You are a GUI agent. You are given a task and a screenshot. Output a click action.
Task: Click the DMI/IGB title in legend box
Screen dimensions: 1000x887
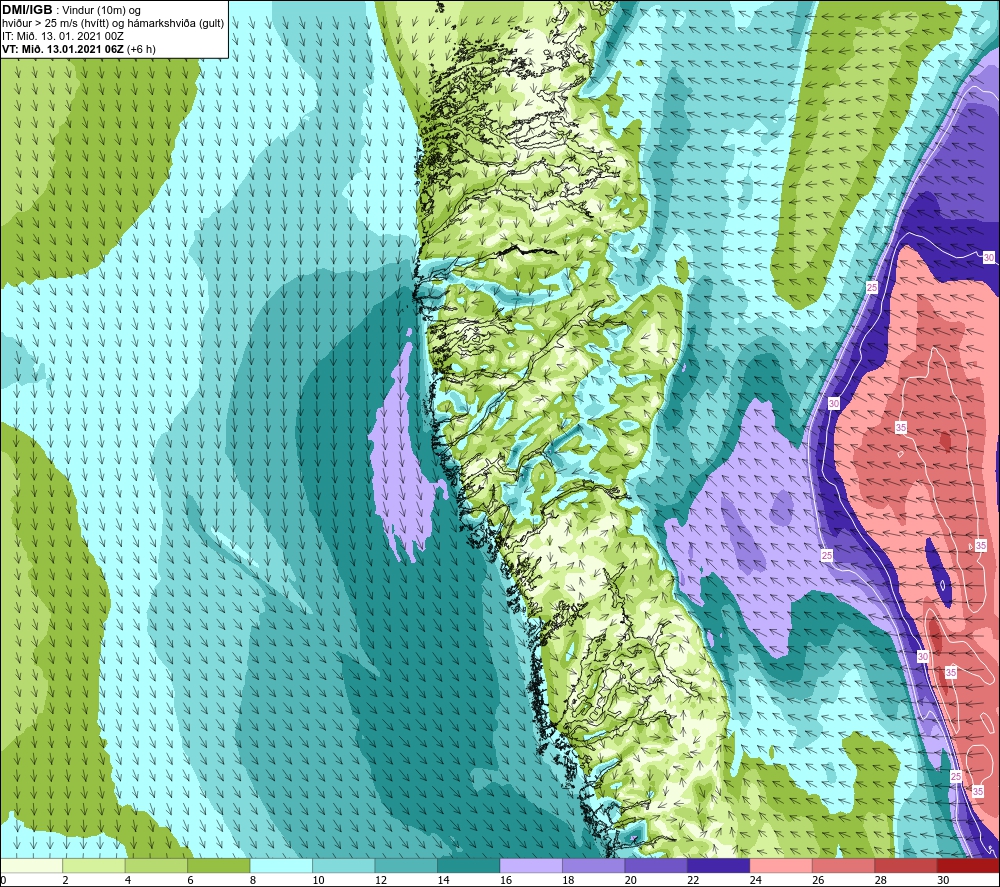click(x=27, y=10)
